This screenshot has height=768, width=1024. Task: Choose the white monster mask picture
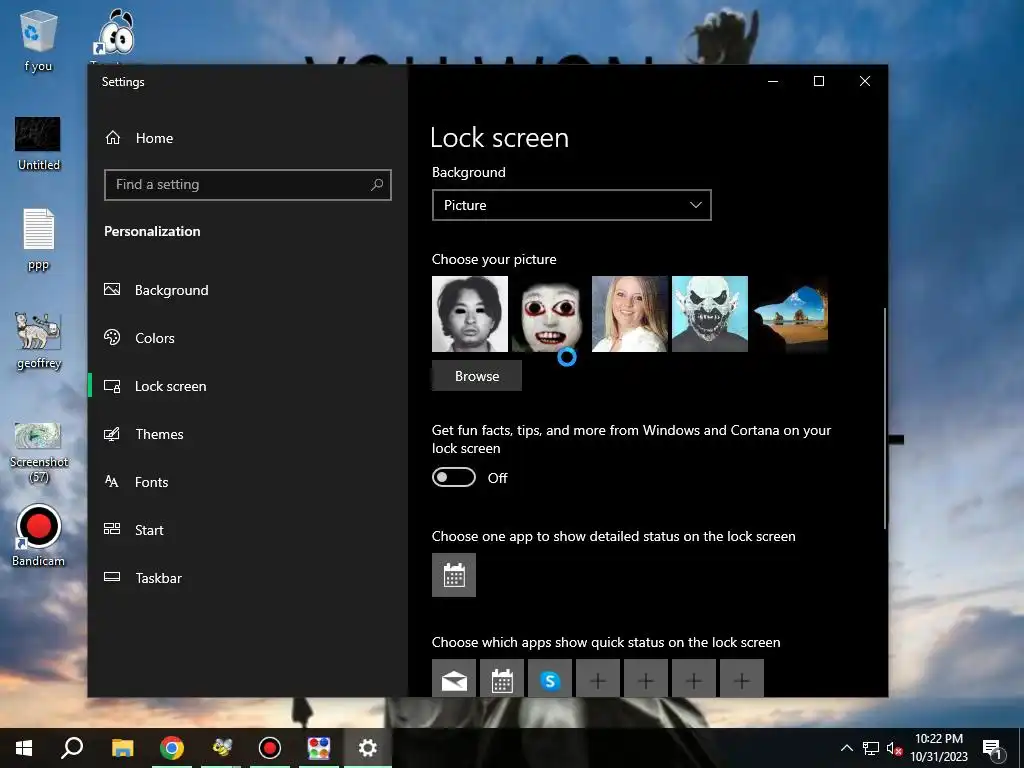click(x=710, y=314)
